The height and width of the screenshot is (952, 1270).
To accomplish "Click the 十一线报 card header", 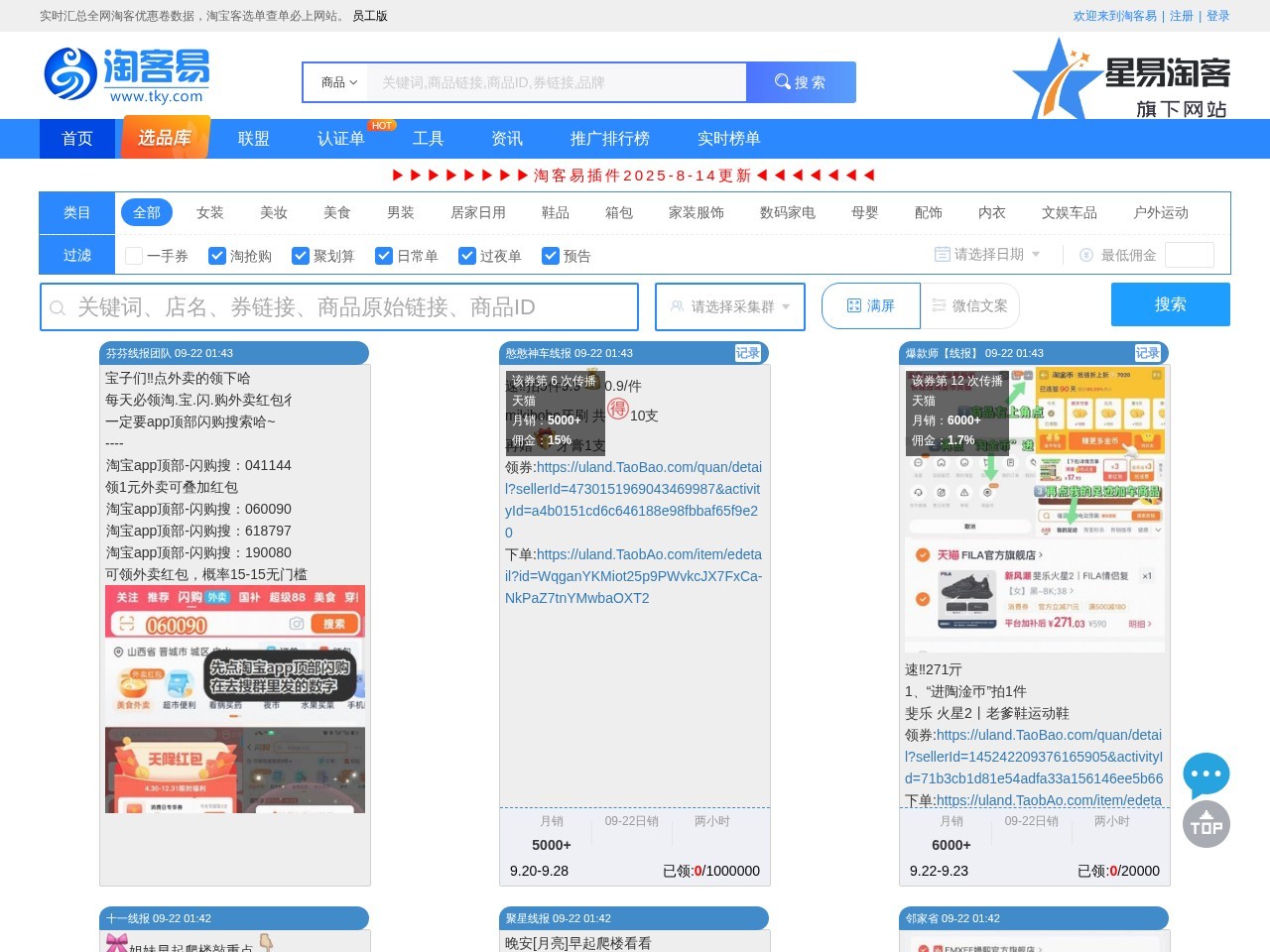I will pyautogui.click(x=234, y=918).
